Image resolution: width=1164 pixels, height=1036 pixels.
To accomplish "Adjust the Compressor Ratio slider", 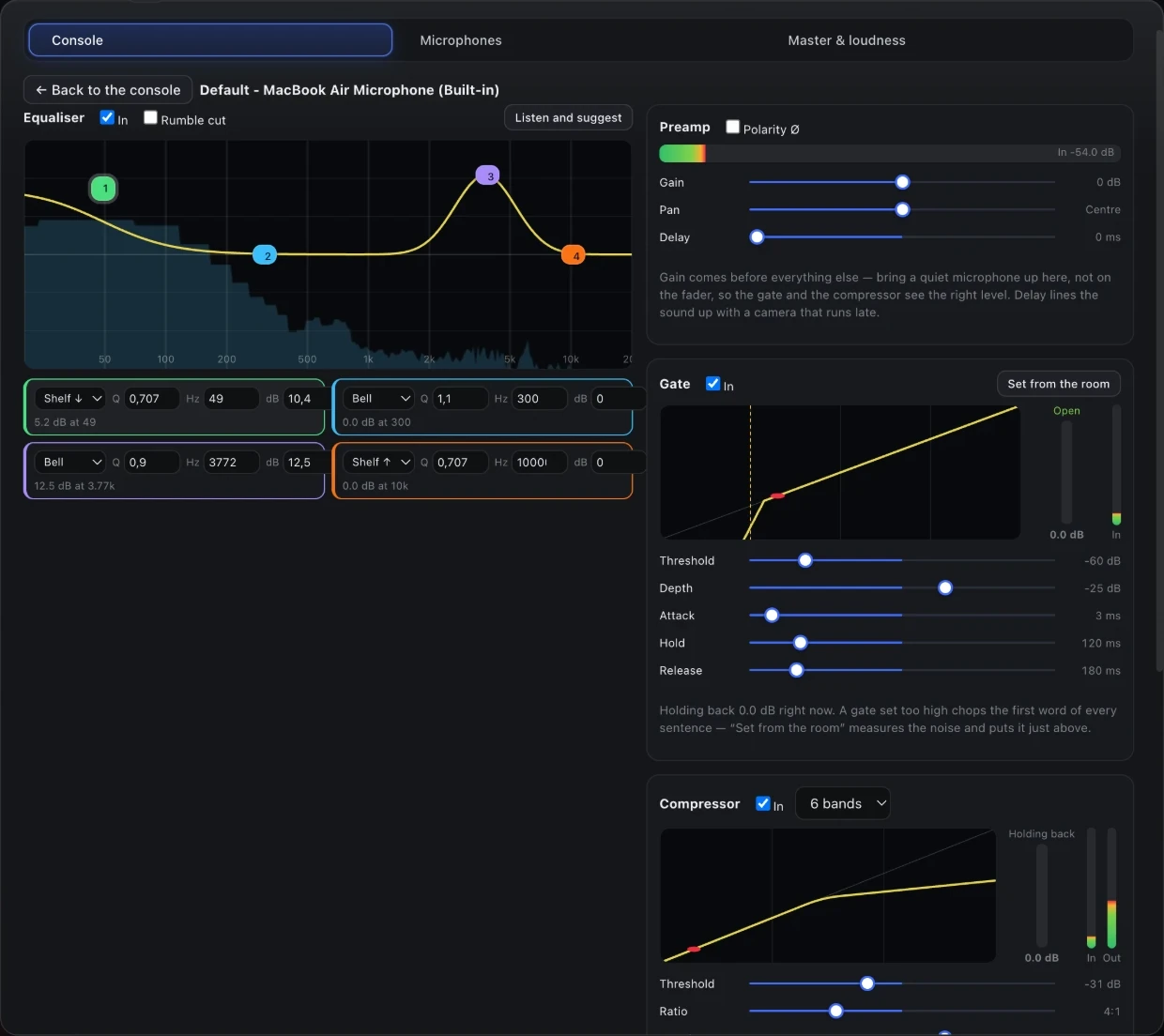I will coord(902,1011).
